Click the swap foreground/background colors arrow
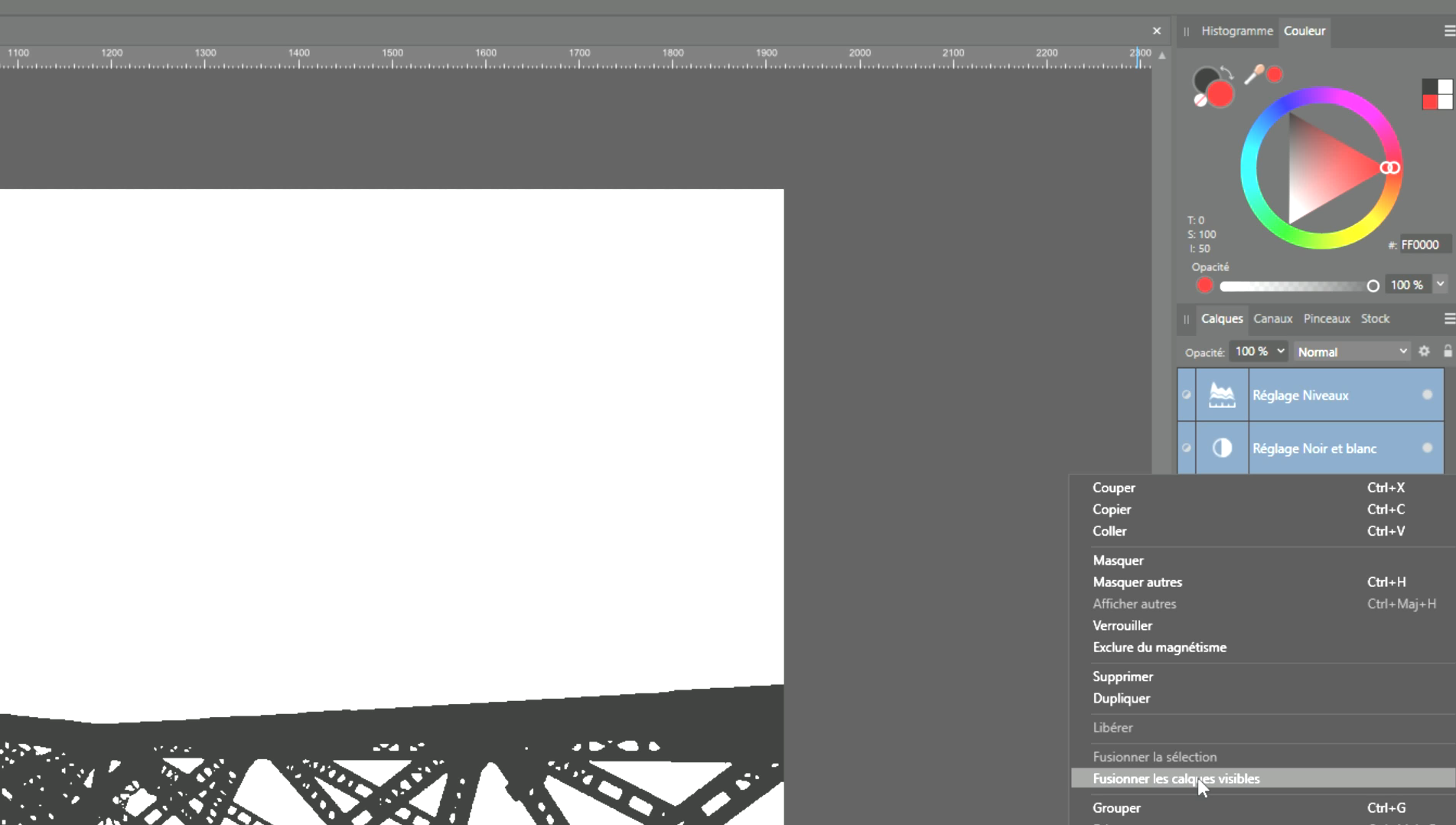Viewport: 1456px width, 825px height. click(1226, 73)
